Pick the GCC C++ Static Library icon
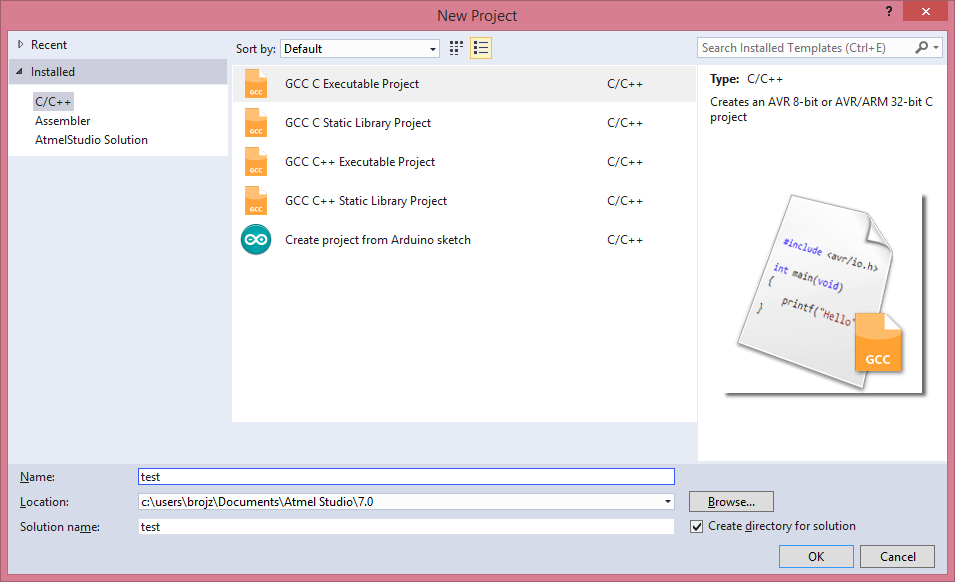The width and height of the screenshot is (955, 582). pyautogui.click(x=256, y=200)
